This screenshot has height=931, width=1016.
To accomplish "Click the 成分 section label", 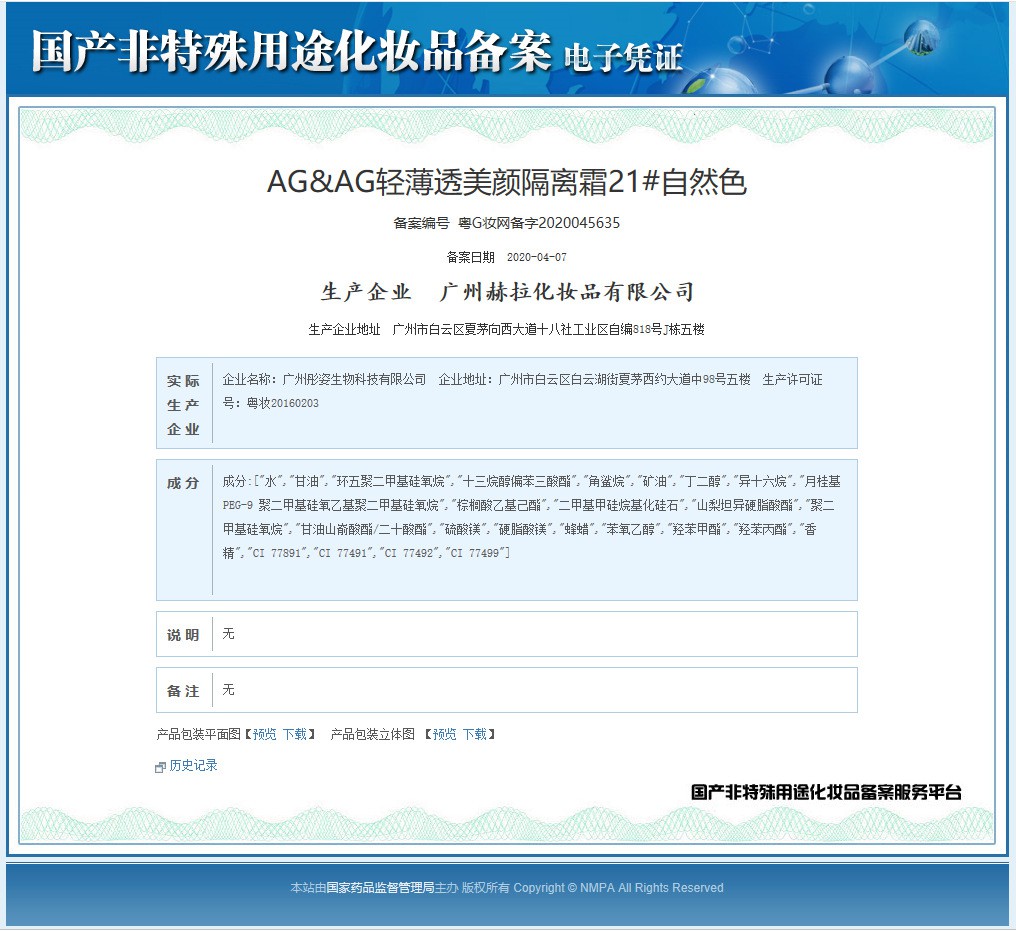I will [183, 483].
